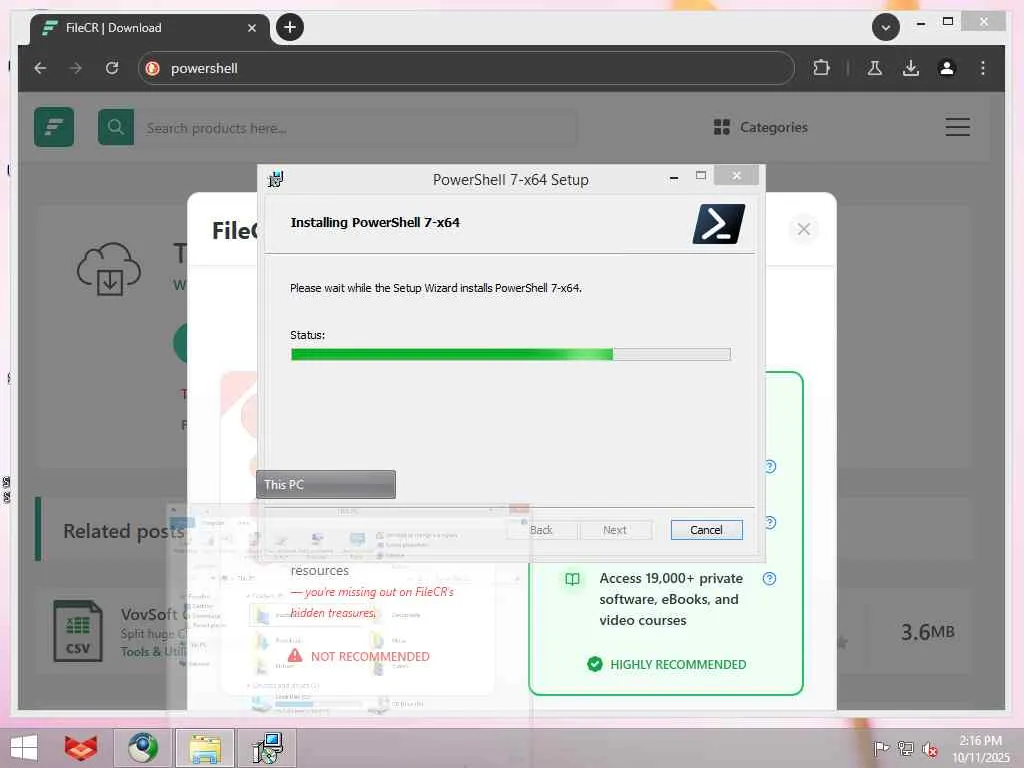This screenshot has height=768, width=1024.
Task: Click the Action Center flag in tray
Action: click(881, 748)
